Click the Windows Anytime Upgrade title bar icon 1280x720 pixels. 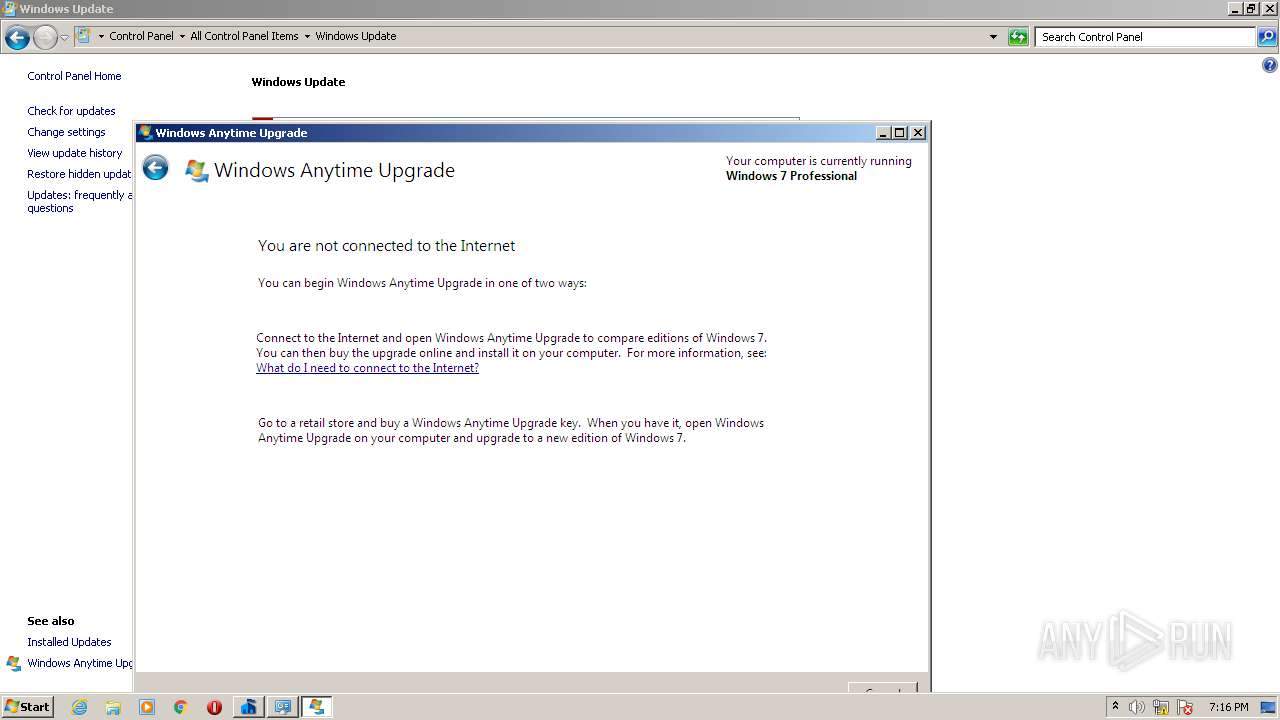145,132
